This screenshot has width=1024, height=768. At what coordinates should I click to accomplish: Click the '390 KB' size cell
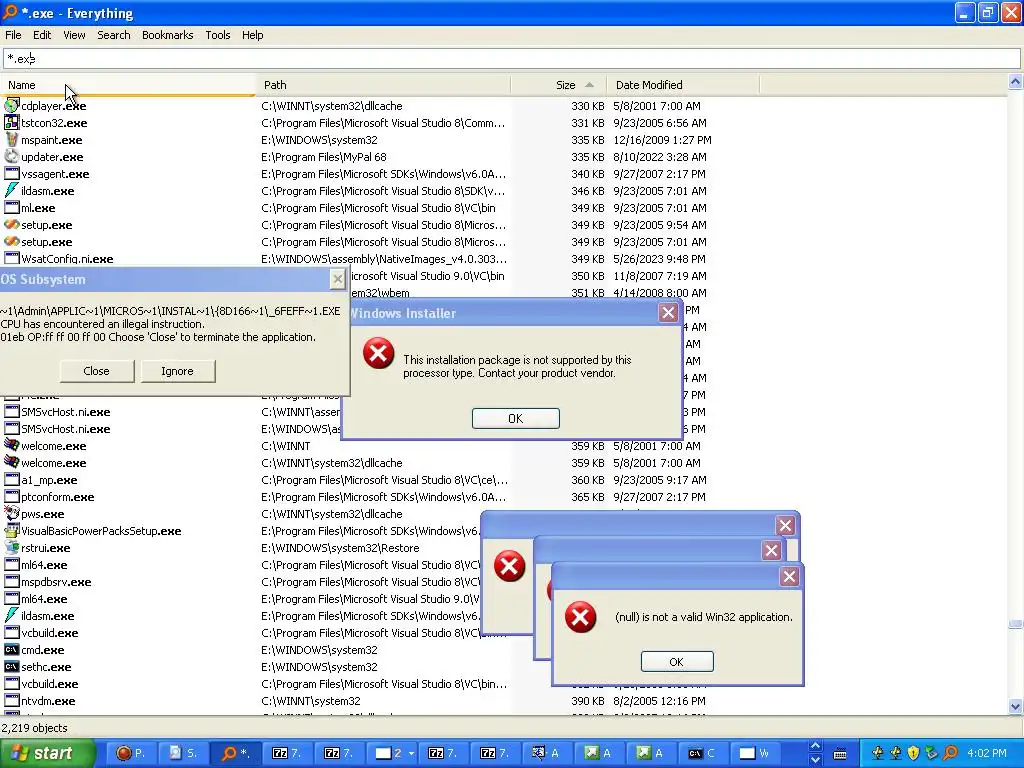588,701
